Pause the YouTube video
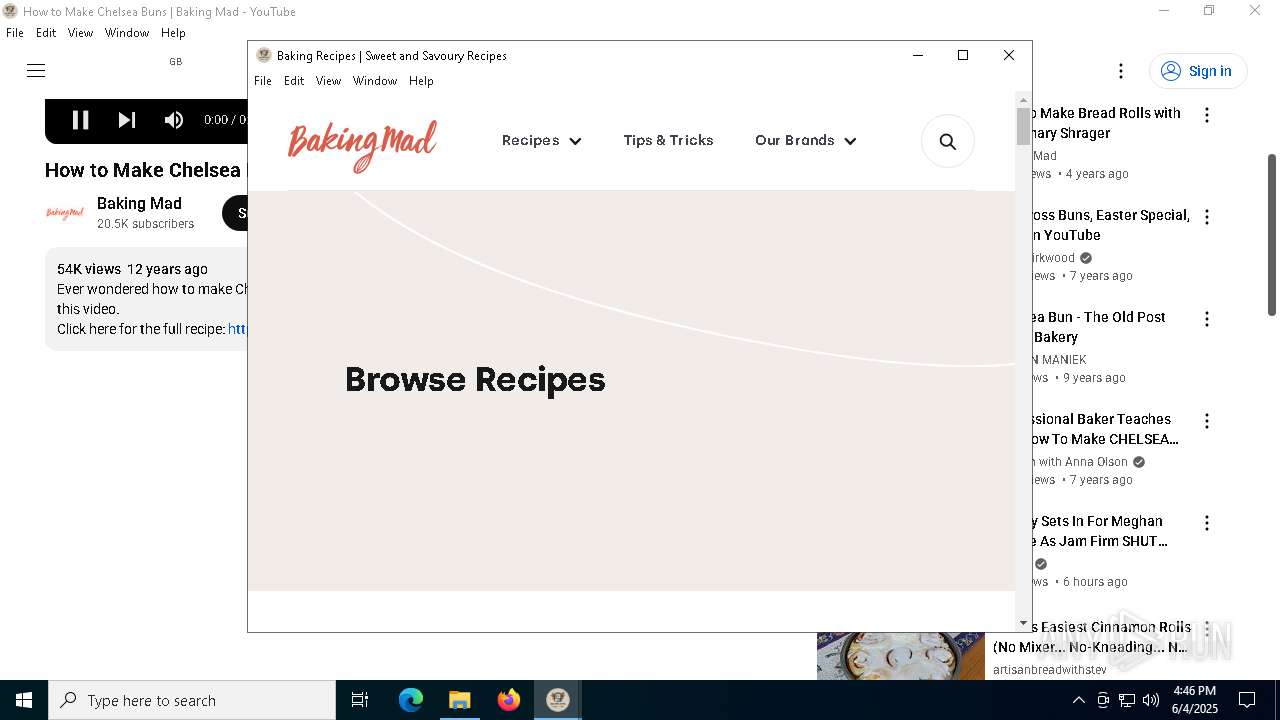This screenshot has height=720, width=1280. pos(80,120)
